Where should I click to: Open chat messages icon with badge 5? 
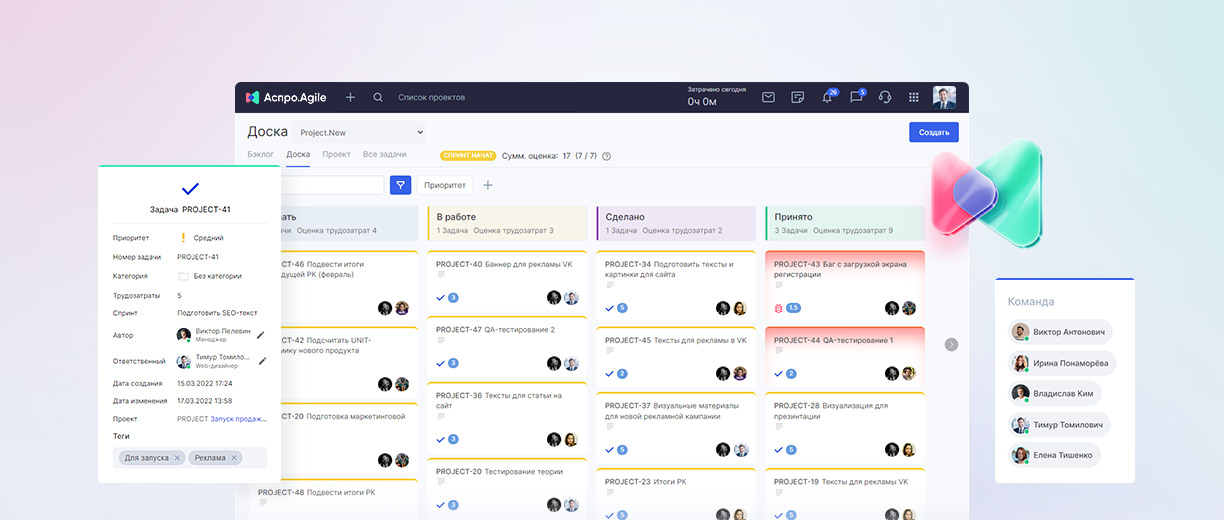pyautogui.click(x=856, y=97)
